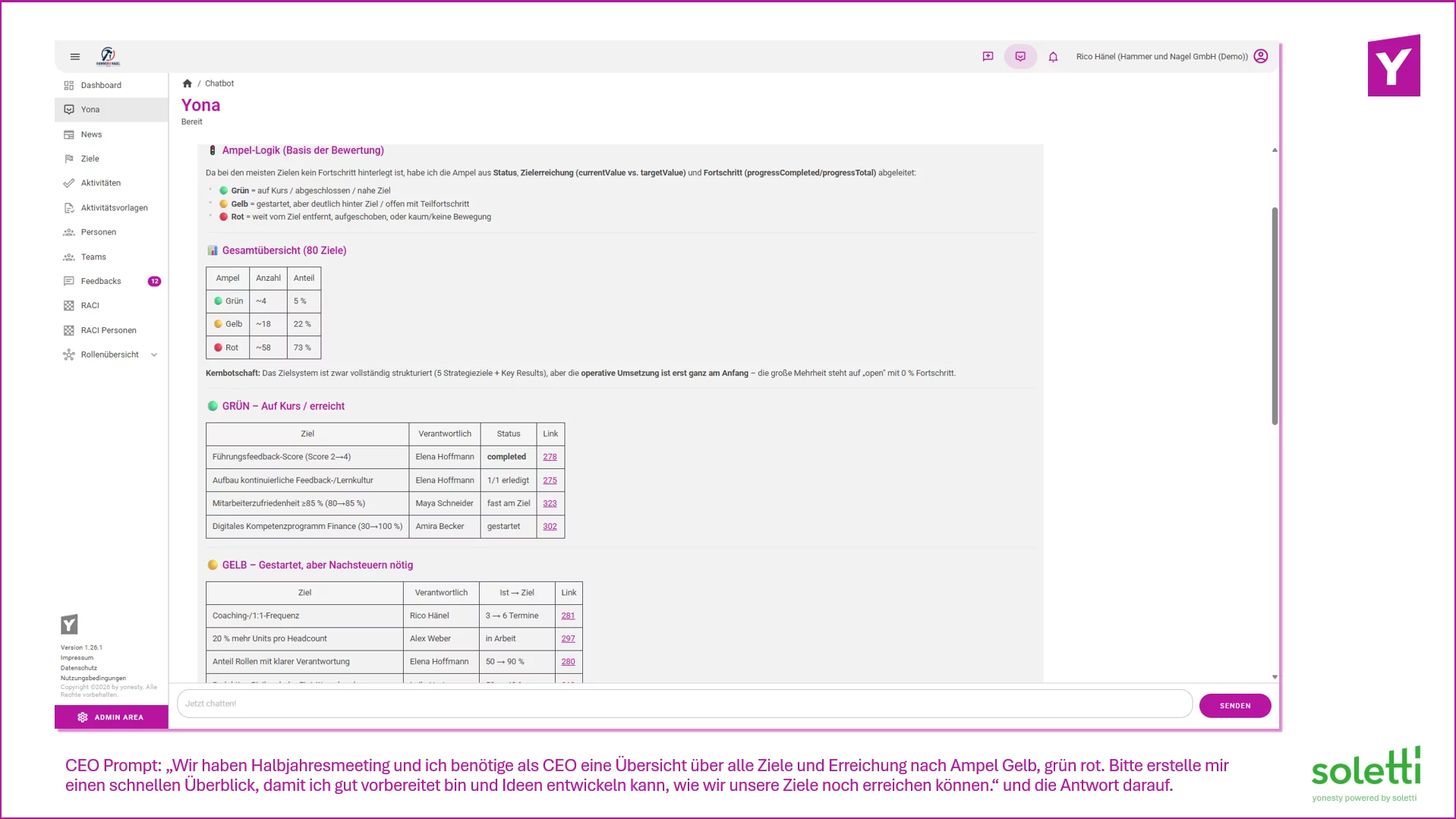Open the Impressum link
Screen dimensions: 1456x819
(77, 658)
